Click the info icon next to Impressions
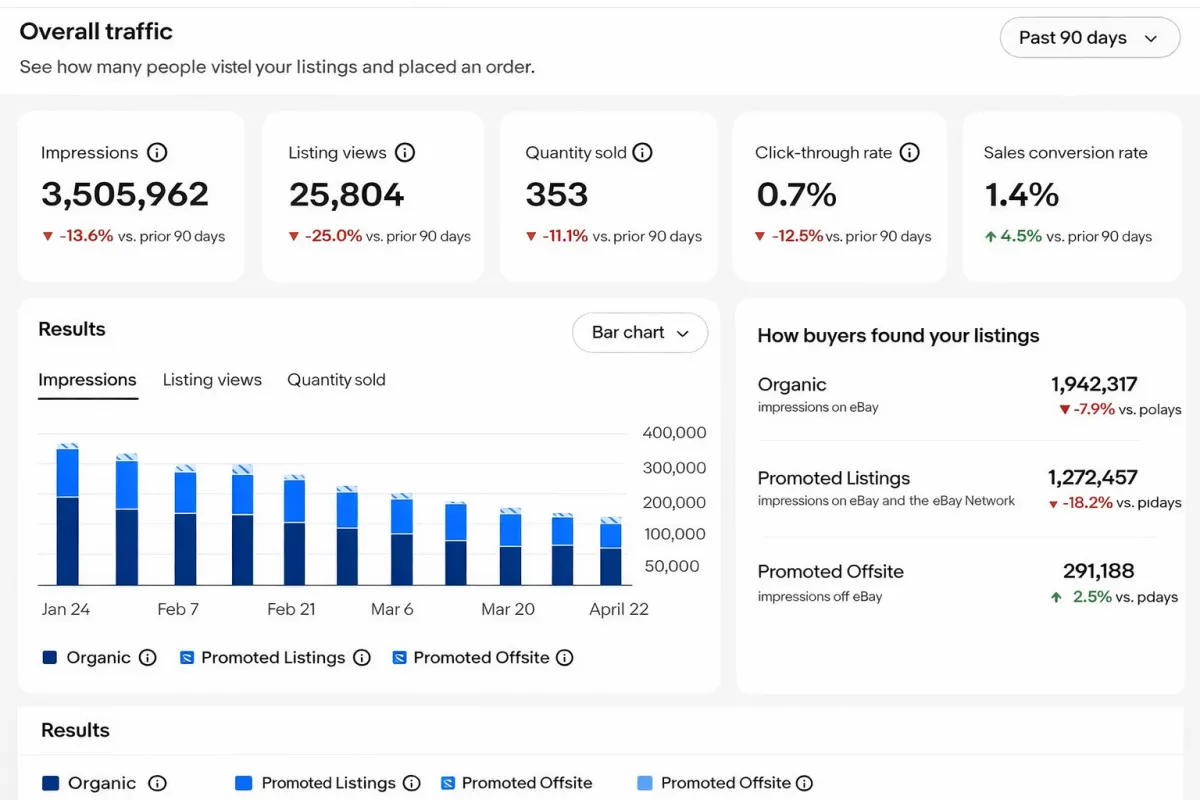The image size is (1200, 800). (x=157, y=153)
